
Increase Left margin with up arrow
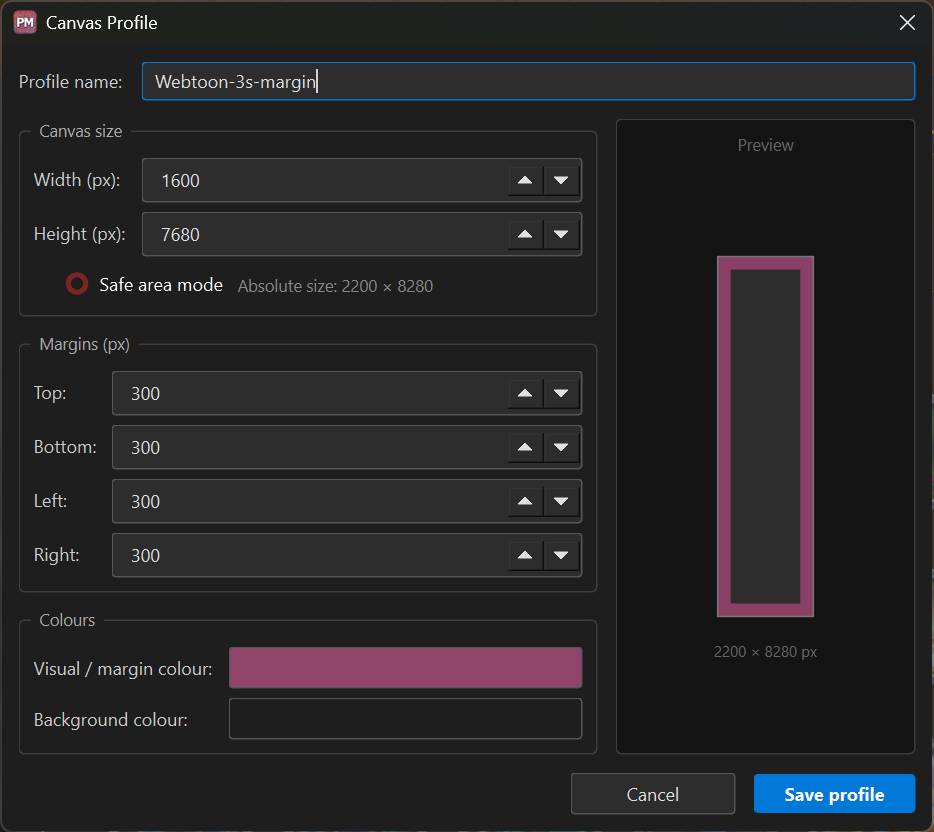click(525, 501)
